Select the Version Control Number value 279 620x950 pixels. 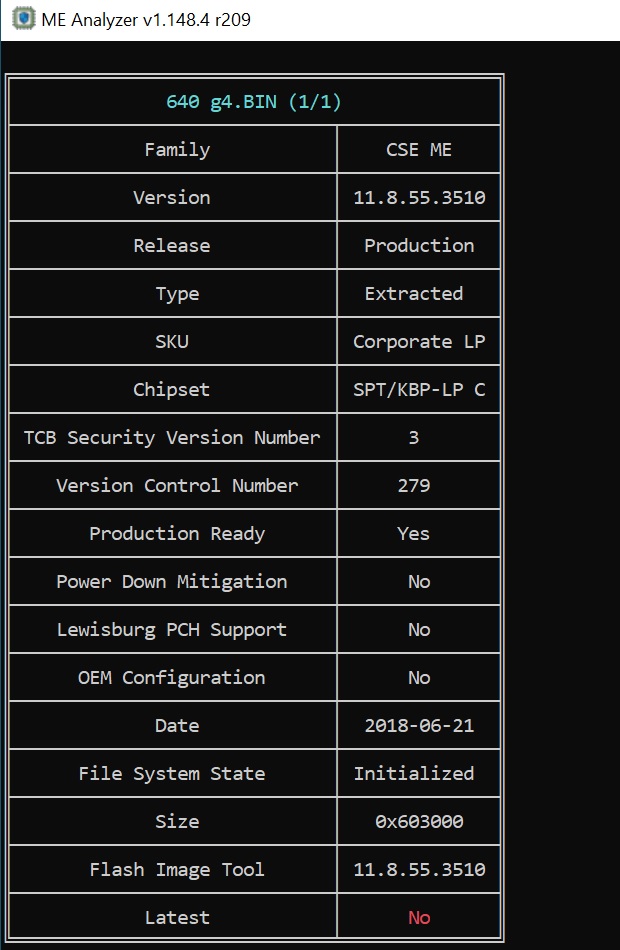(x=414, y=486)
